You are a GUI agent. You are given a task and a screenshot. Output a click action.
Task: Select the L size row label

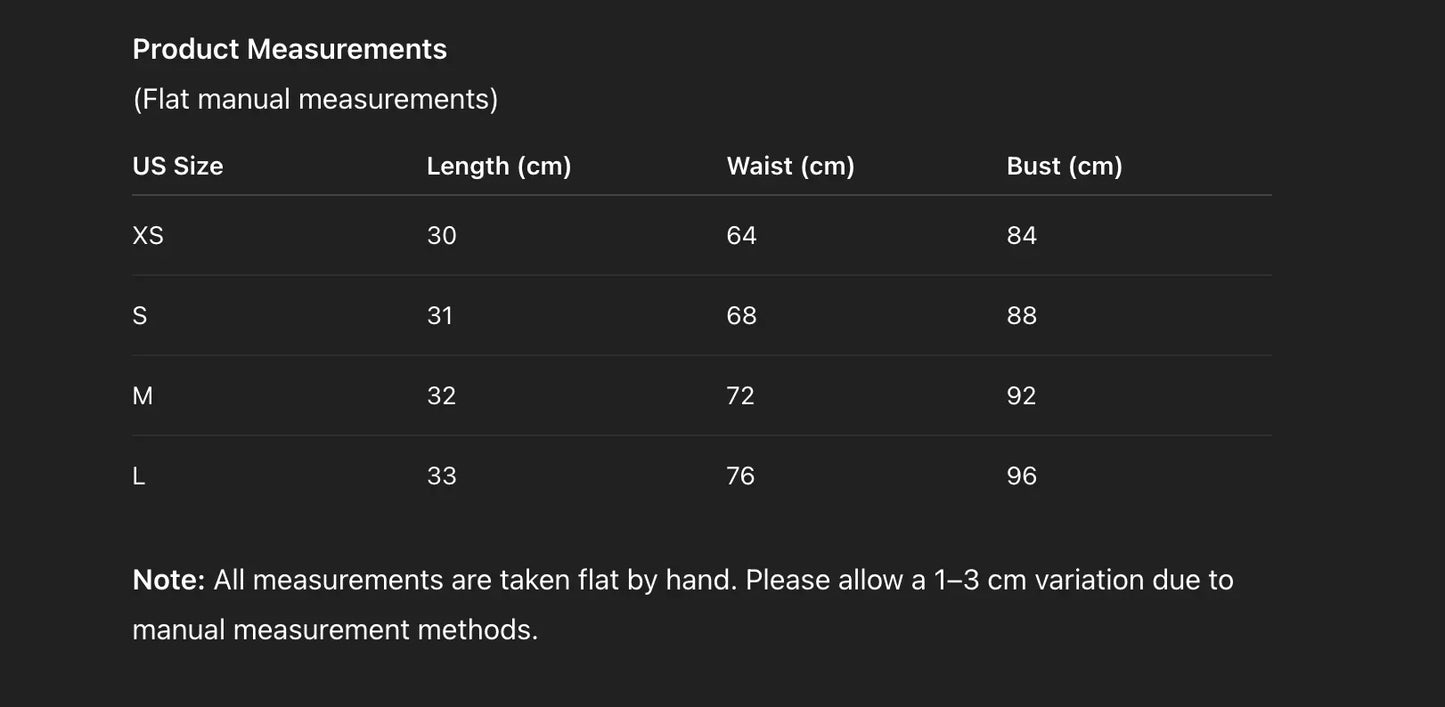click(139, 476)
